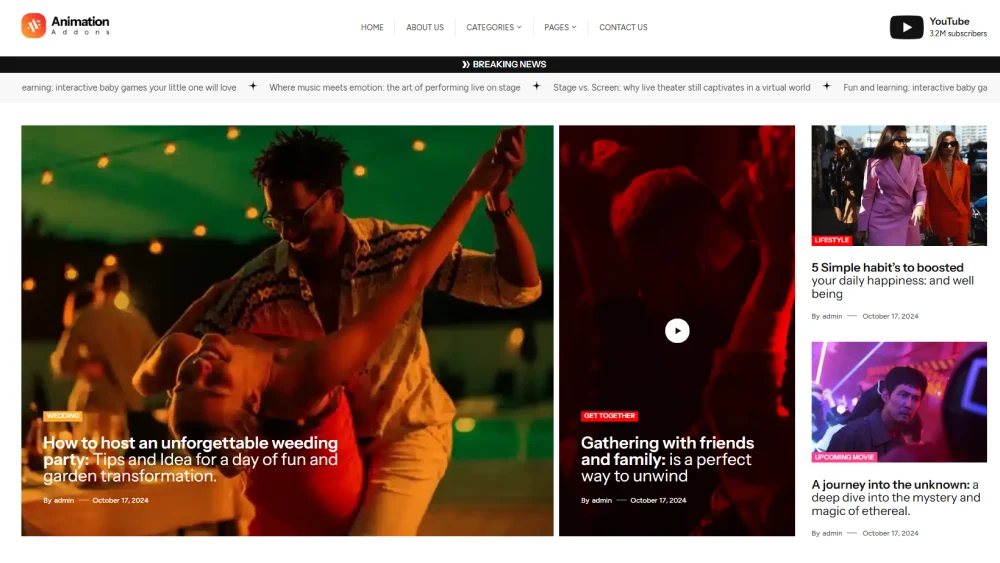Open the Home menu item

[372, 27]
